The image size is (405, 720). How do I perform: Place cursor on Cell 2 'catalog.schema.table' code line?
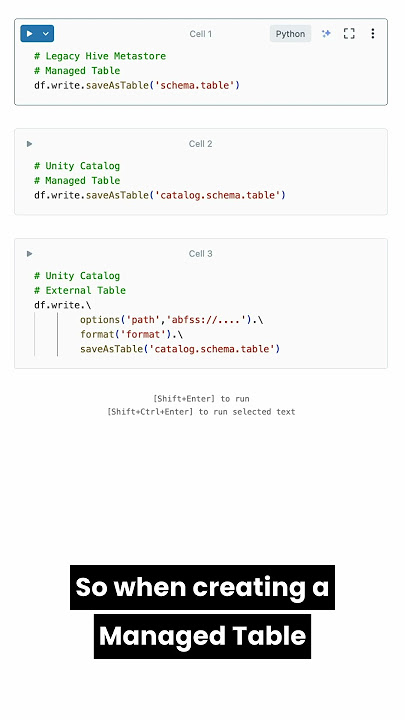tap(160, 195)
